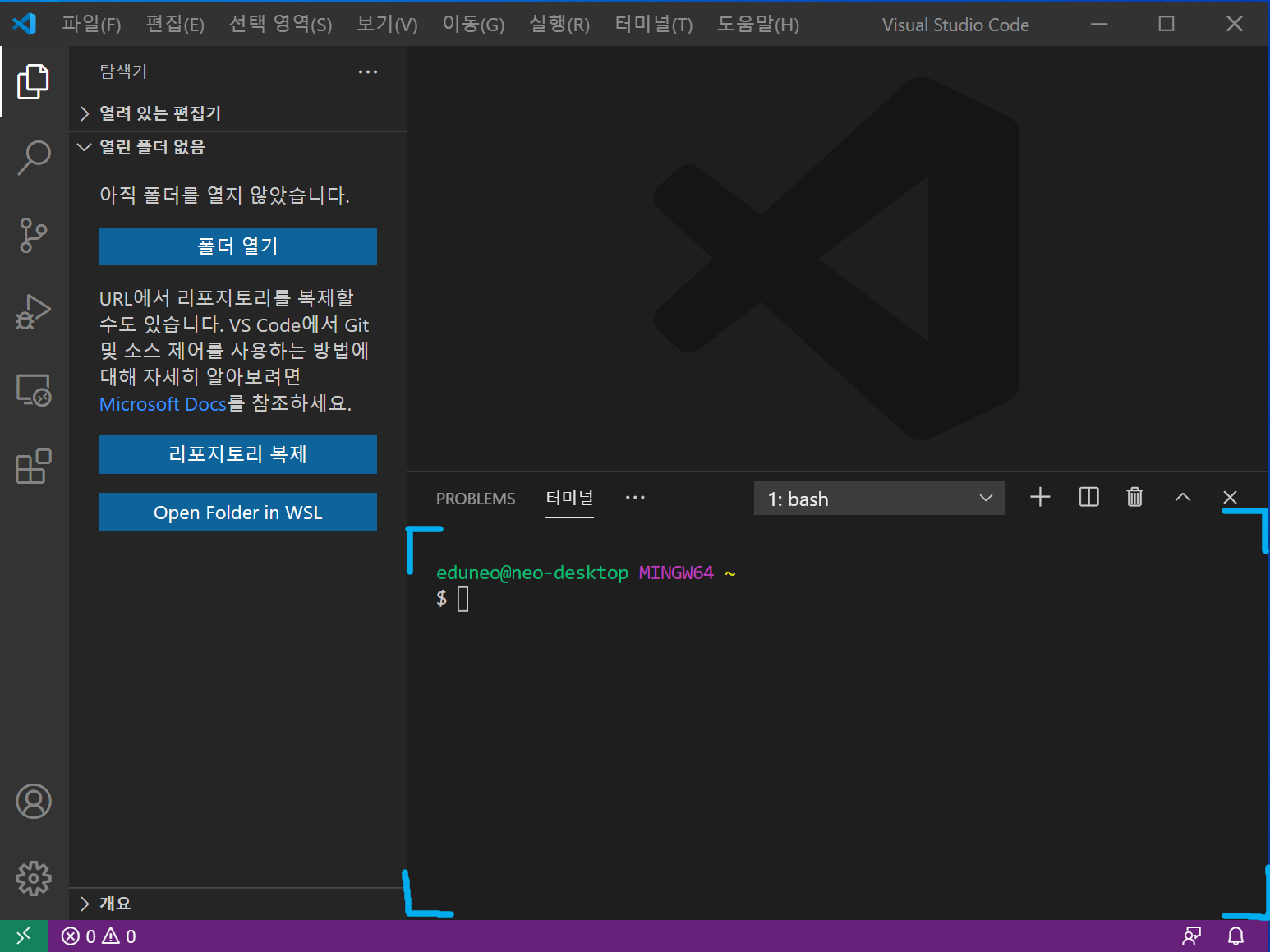This screenshot has width=1270, height=952.
Task: Select the 터미널 panel tab
Action: click(569, 498)
